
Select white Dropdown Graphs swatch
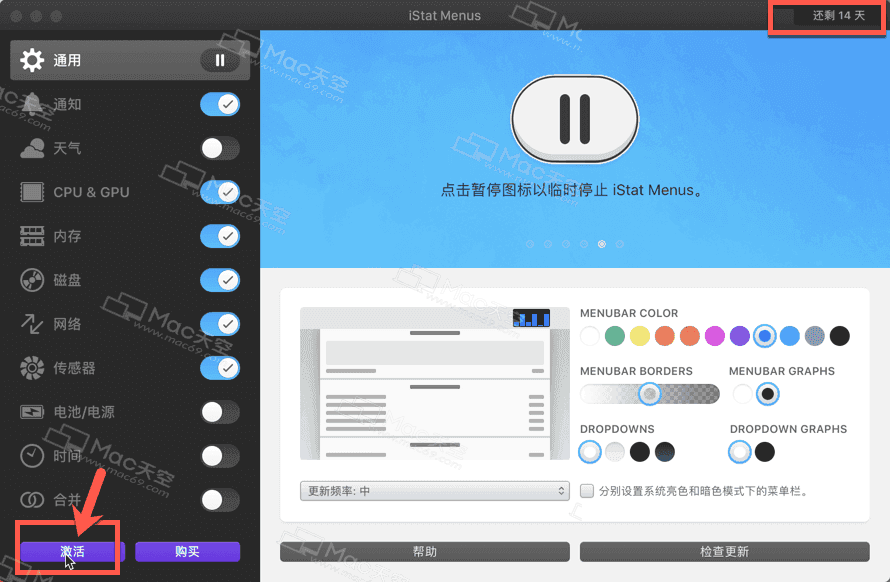740,452
